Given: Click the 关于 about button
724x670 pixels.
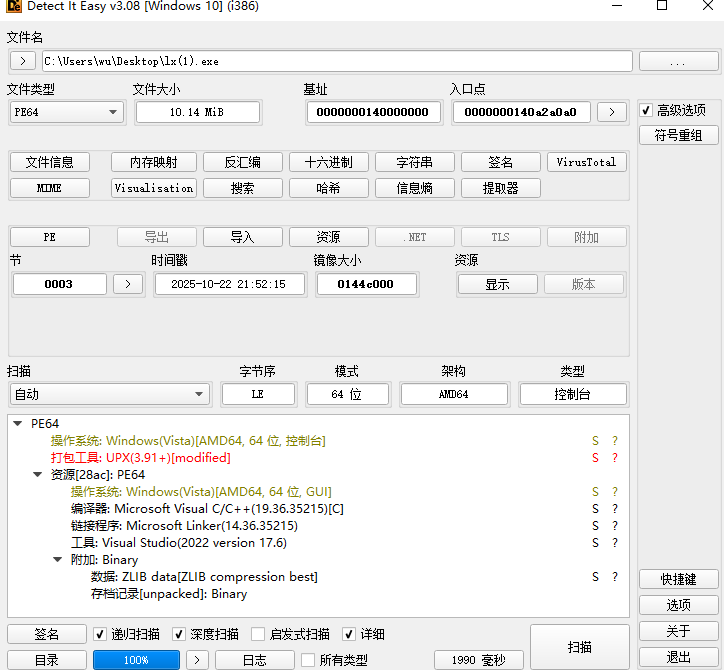Looking at the screenshot, I should point(678,631).
